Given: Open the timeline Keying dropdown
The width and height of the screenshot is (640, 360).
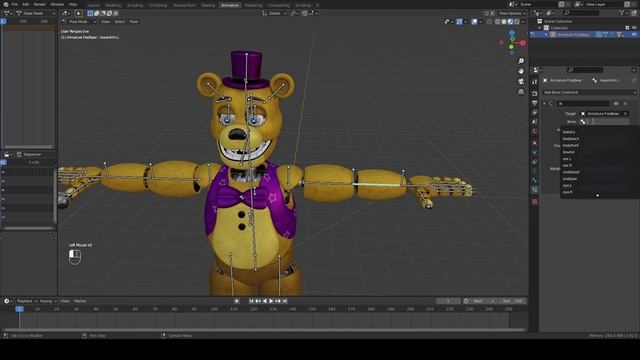Looking at the screenshot, I should click(x=48, y=301).
